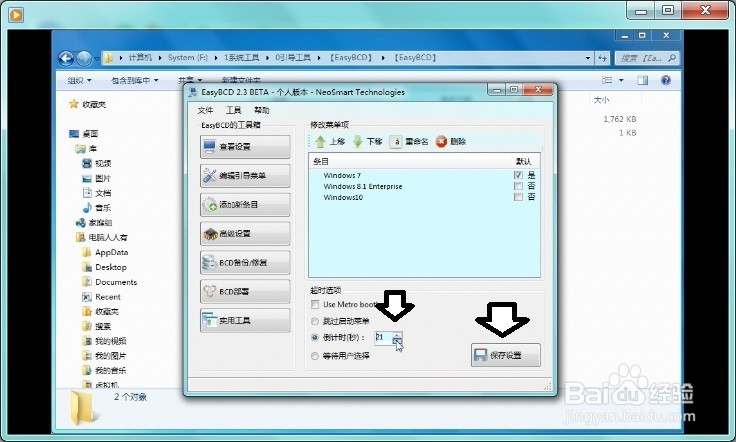Click the Save Settings button
736x442 pixels.
[506, 355]
